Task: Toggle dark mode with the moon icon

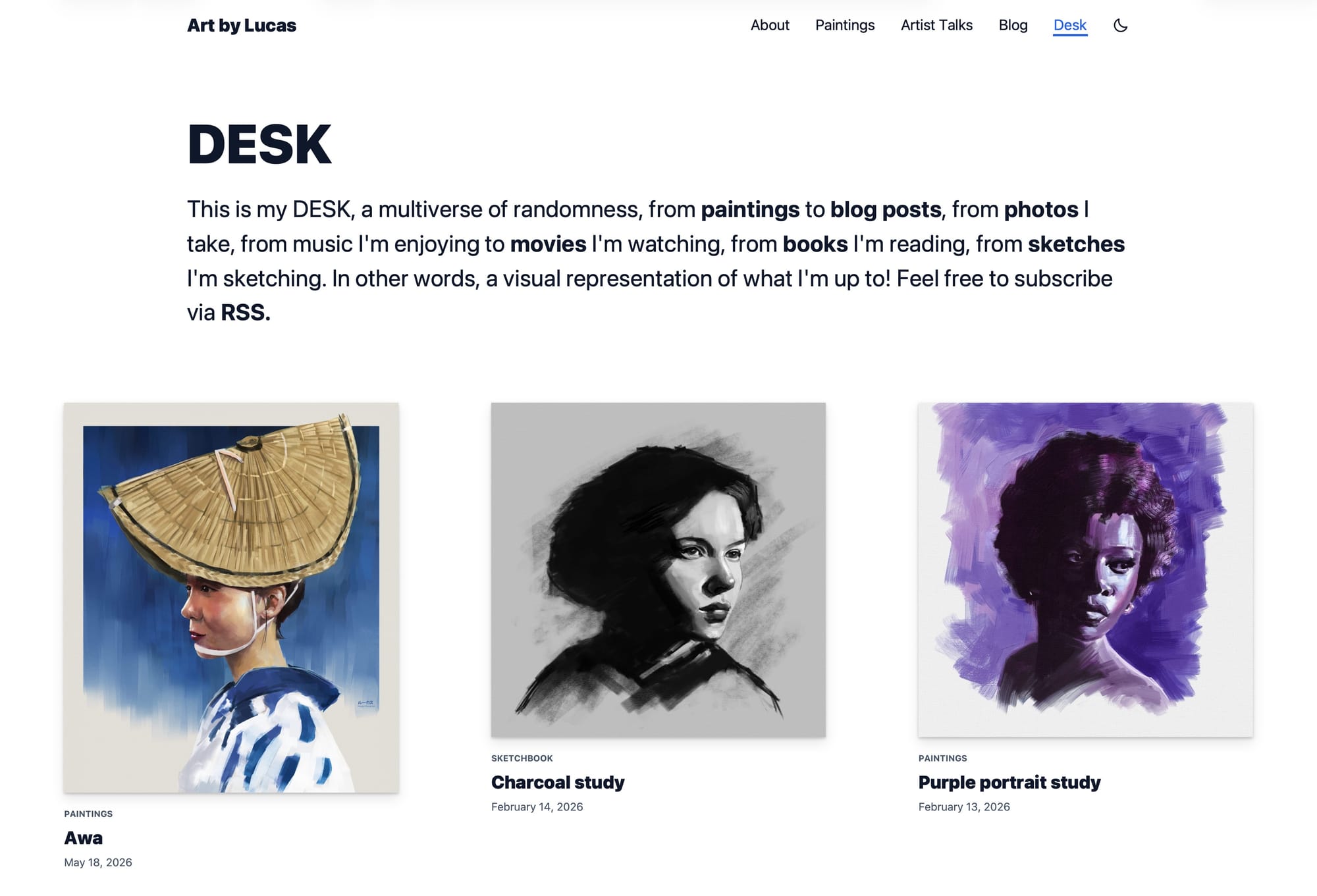Action: point(1120,26)
